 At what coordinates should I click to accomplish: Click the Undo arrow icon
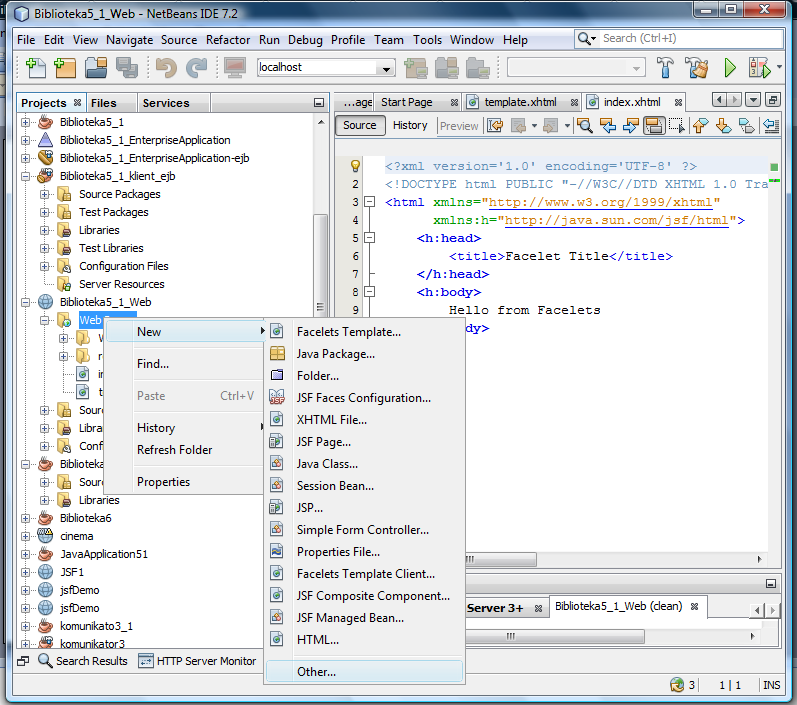click(x=166, y=68)
